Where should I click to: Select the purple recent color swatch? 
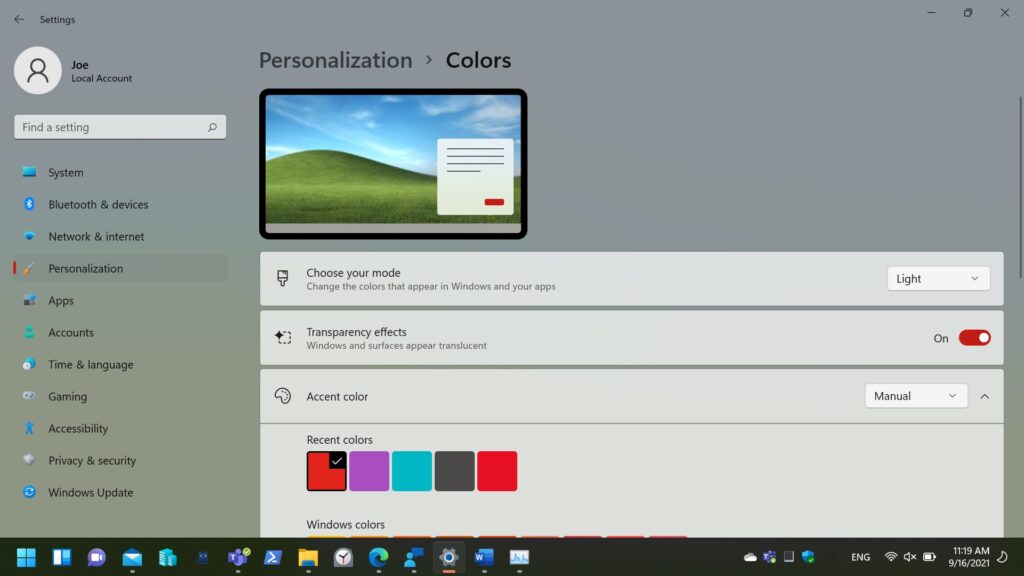click(369, 471)
